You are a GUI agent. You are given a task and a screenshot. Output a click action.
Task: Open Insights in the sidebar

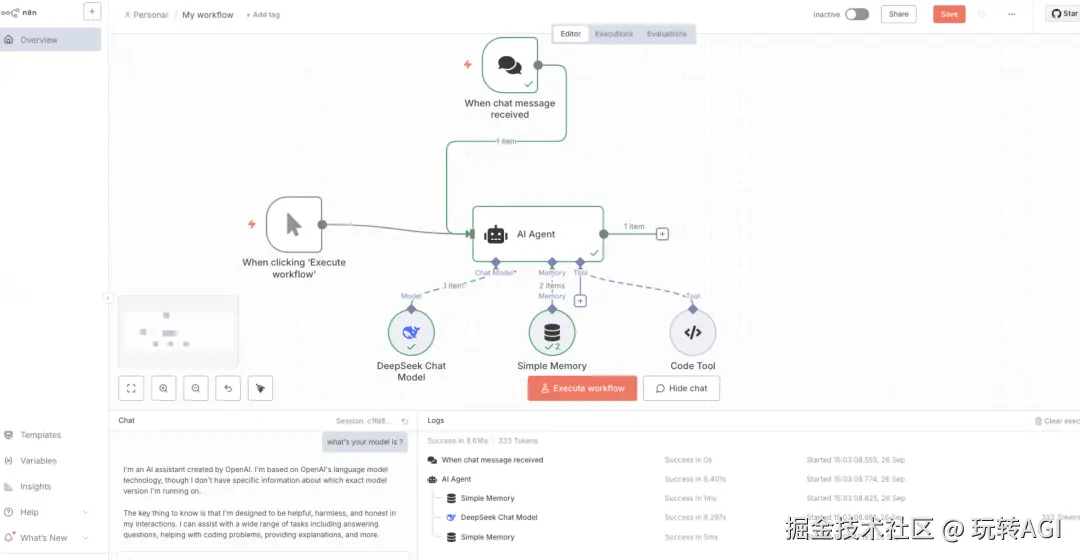pos(35,486)
